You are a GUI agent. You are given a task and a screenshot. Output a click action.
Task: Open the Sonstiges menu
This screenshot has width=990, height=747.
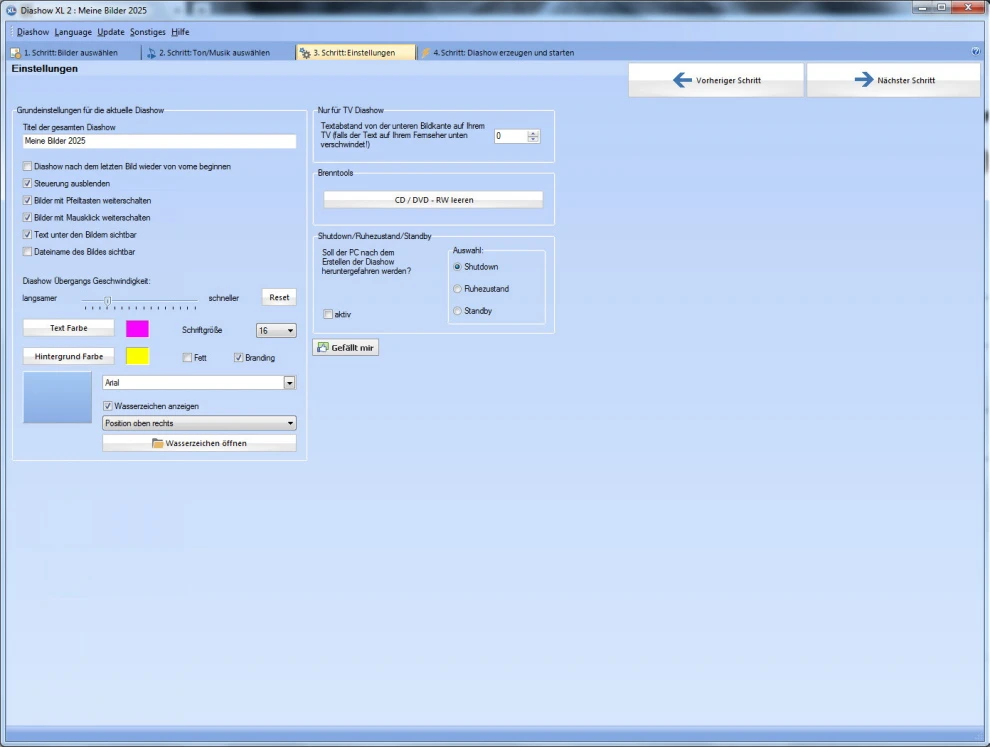(147, 32)
